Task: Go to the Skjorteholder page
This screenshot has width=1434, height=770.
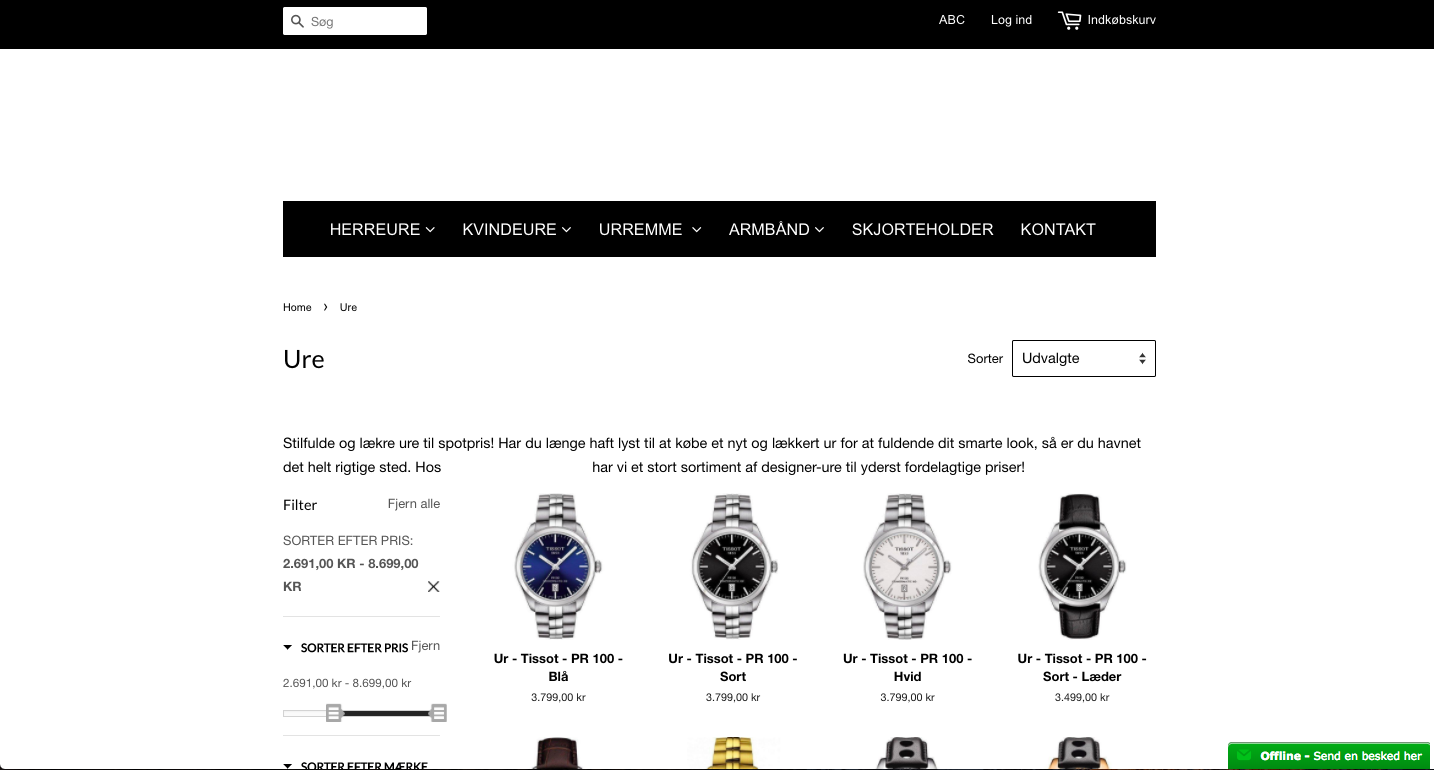Action: tap(922, 229)
